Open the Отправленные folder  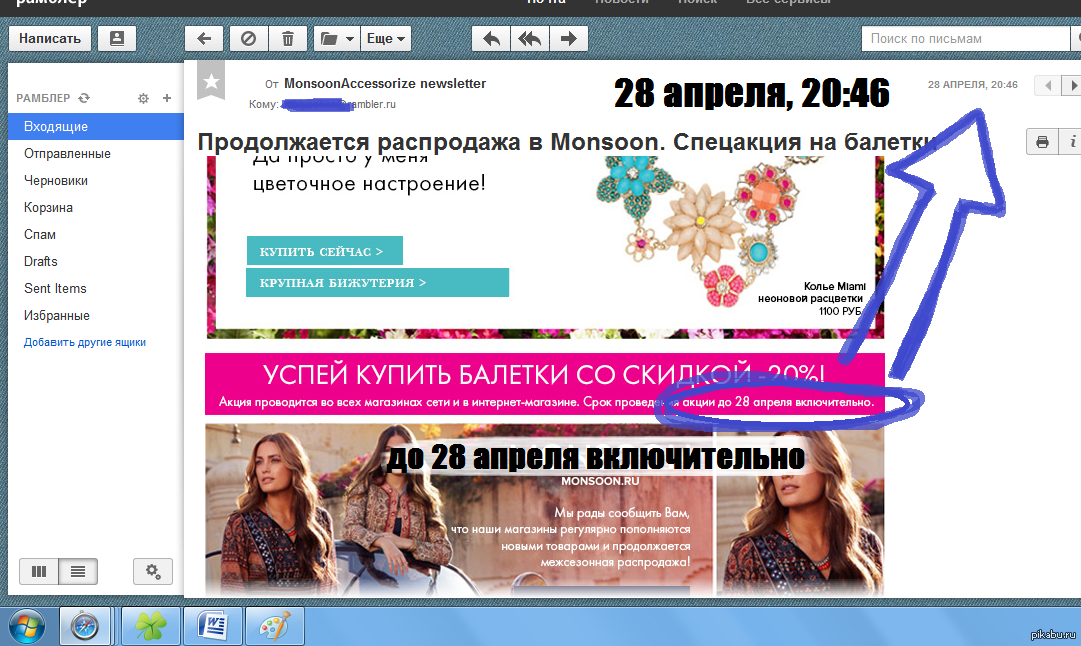coord(67,154)
